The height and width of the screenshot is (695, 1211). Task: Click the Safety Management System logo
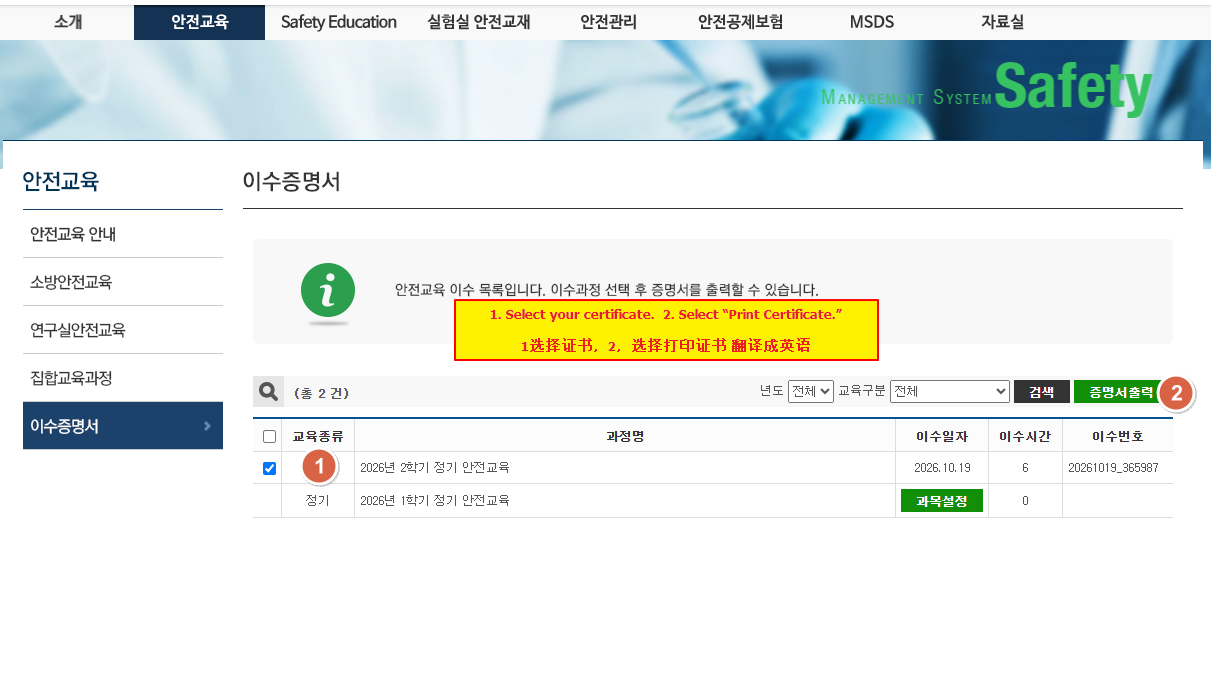coord(987,90)
